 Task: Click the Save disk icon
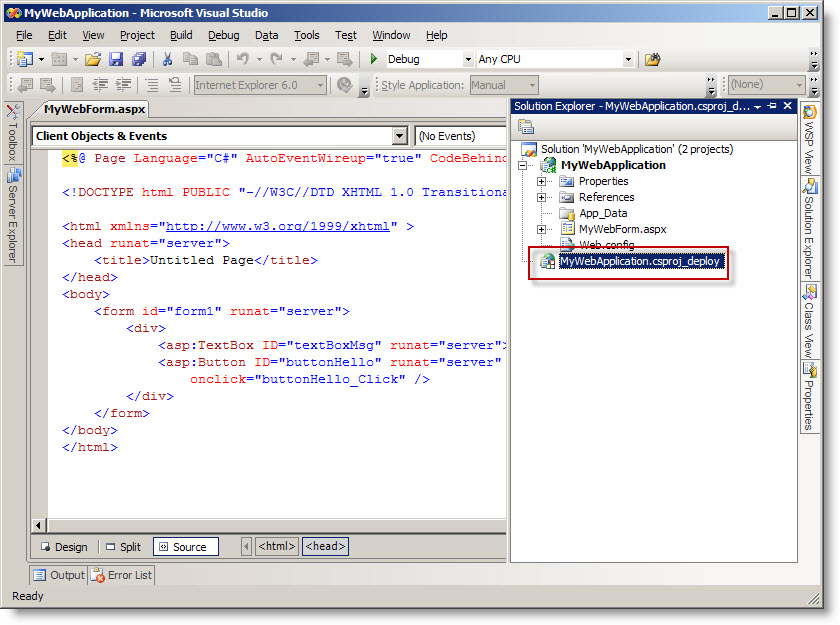116,60
